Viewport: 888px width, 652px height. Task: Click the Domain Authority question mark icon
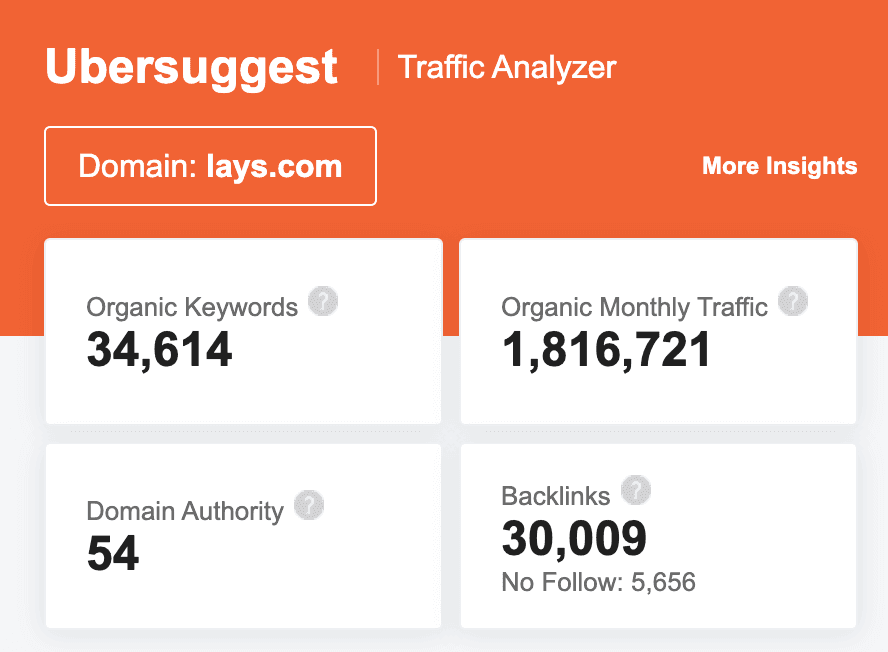pyautogui.click(x=309, y=505)
